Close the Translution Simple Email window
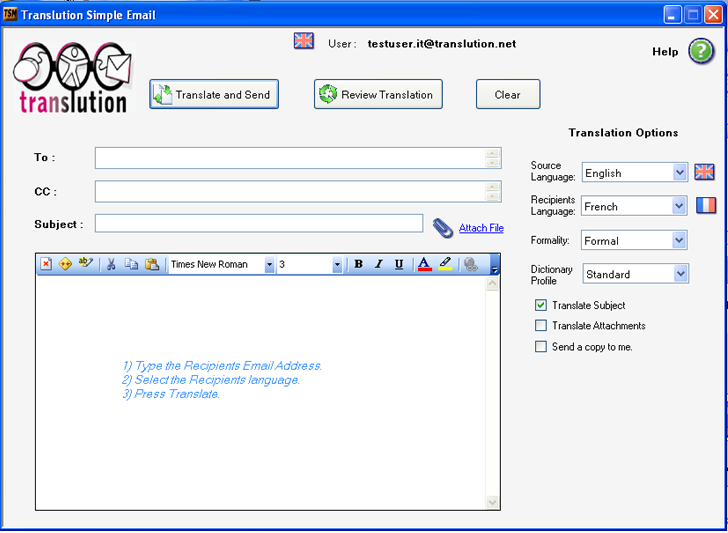728x533 pixels. tap(713, 15)
